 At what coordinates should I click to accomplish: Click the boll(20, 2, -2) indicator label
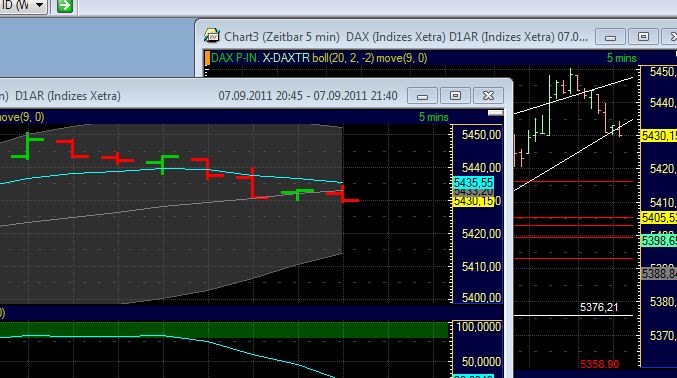343,58
